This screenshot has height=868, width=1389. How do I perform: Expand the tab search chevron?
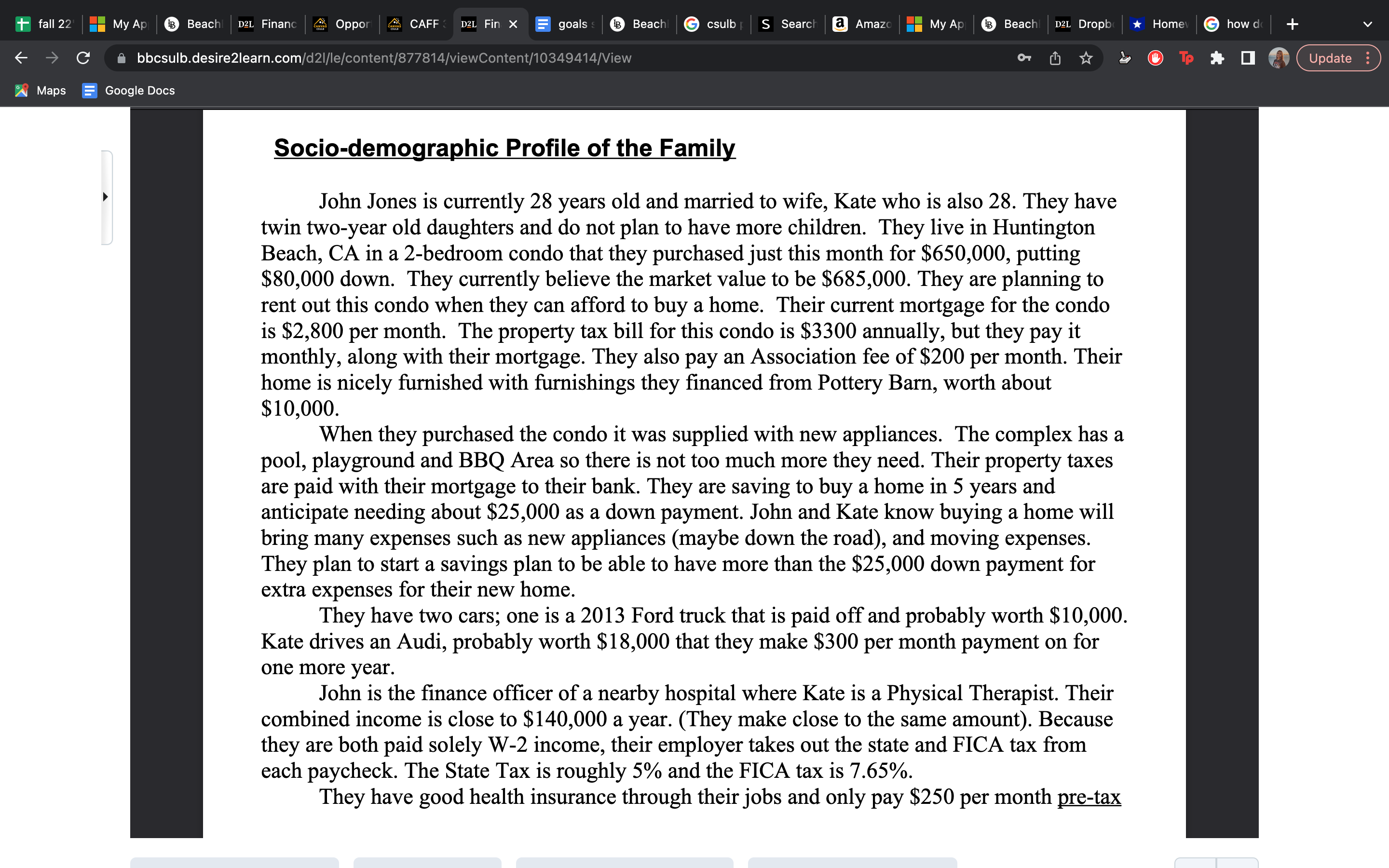tap(1367, 24)
